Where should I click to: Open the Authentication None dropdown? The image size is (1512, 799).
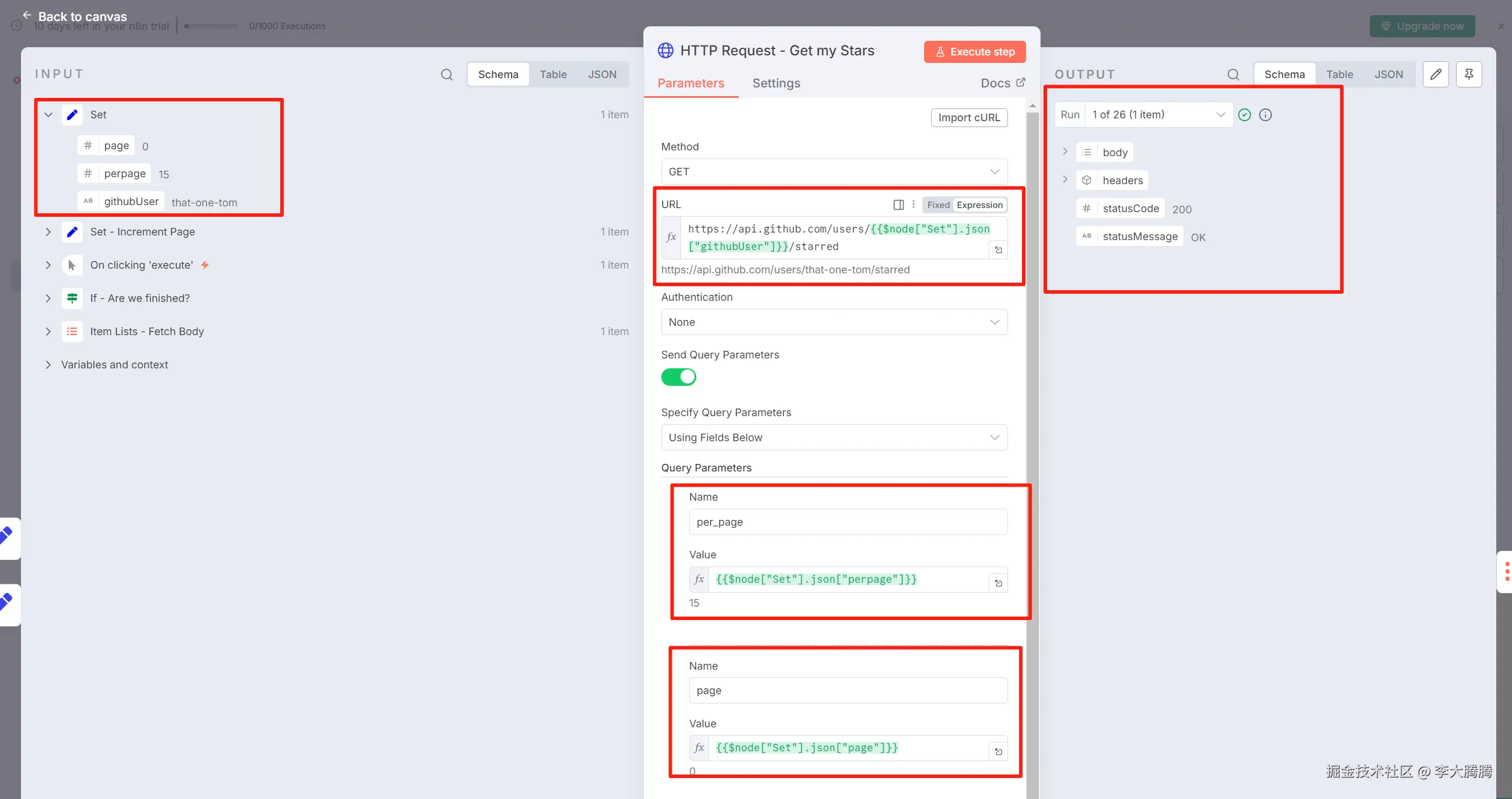tap(833, 322)
